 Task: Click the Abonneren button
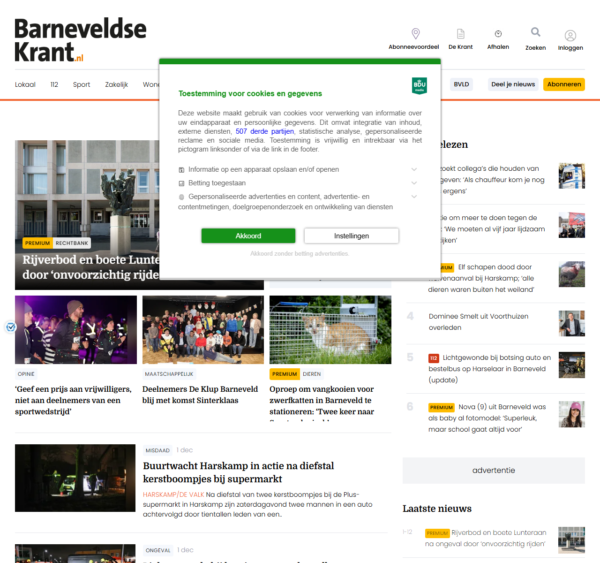pyautogui.click(x=564, y=84)
